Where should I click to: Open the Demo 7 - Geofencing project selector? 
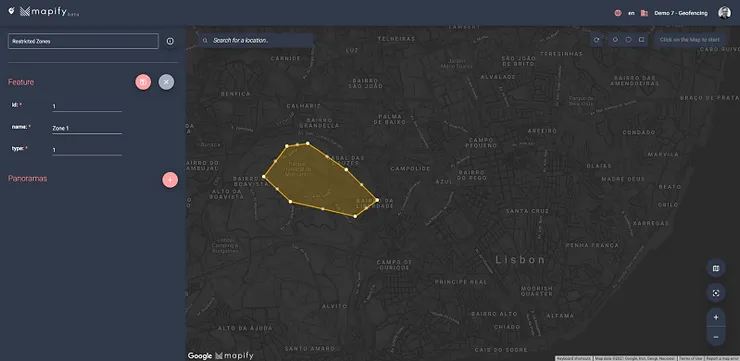click(681, 13)
